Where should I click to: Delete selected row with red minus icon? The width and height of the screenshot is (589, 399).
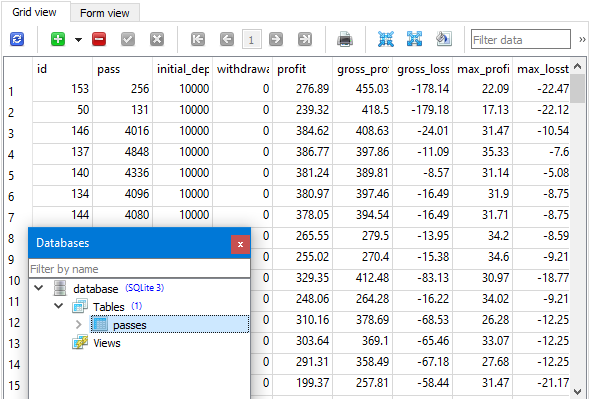(99, 39)
